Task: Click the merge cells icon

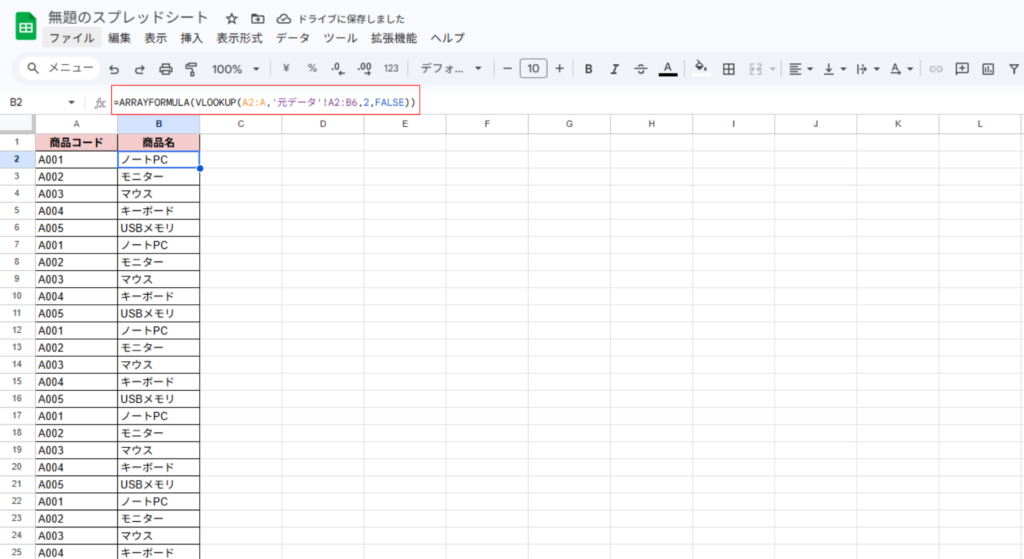Action: [x=756, y=69]
